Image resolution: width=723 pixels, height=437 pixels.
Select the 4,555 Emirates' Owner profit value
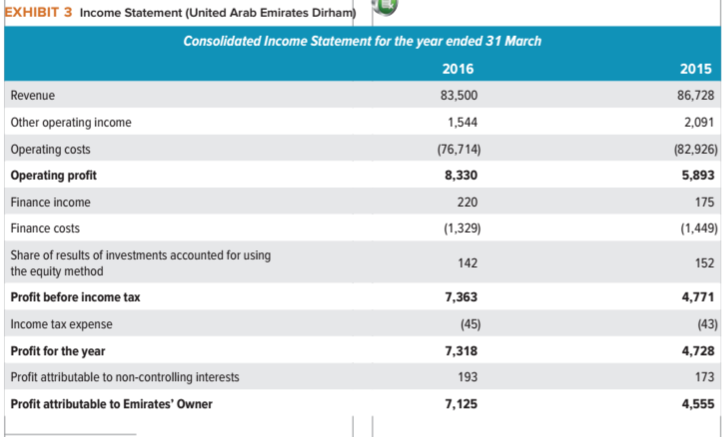(x=698, y=404)
